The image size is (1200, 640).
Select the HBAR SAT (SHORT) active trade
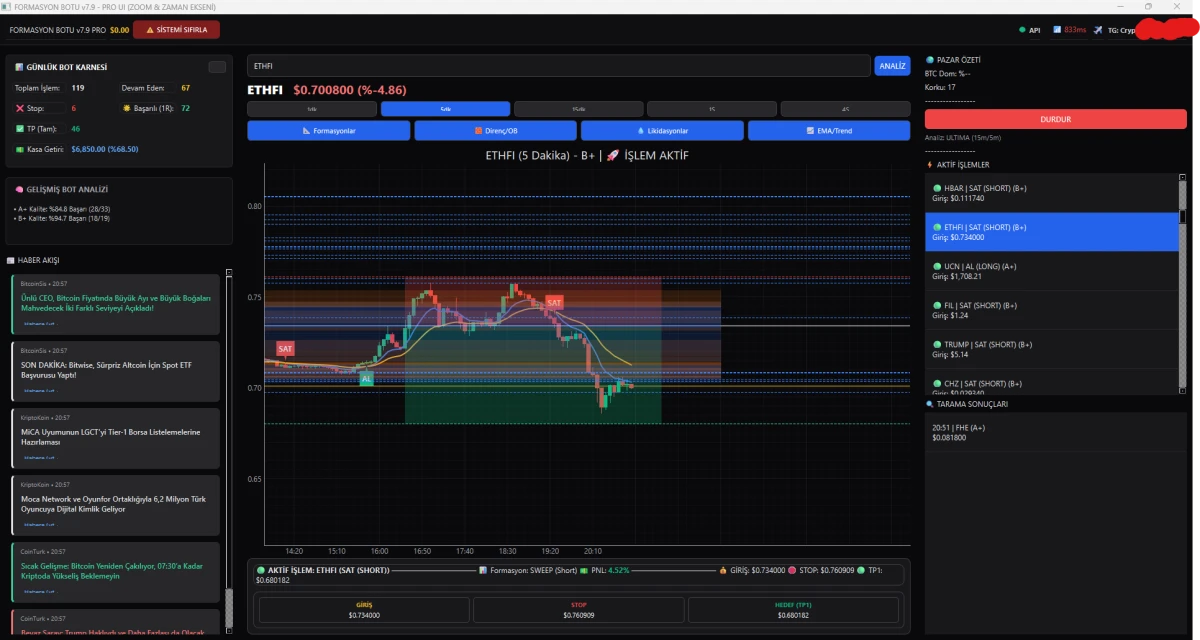(x=1052, y=193)
